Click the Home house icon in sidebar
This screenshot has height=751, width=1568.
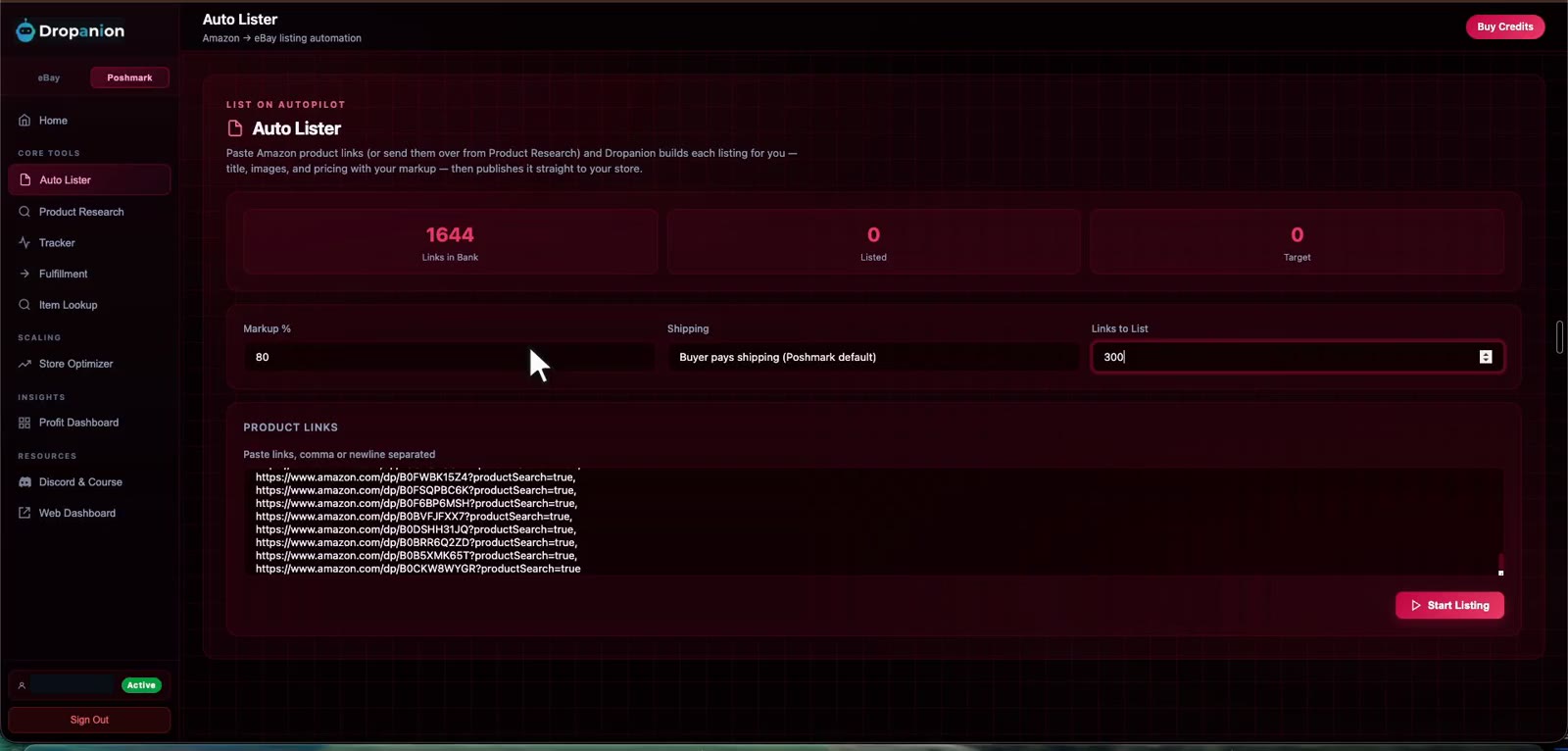24,121
